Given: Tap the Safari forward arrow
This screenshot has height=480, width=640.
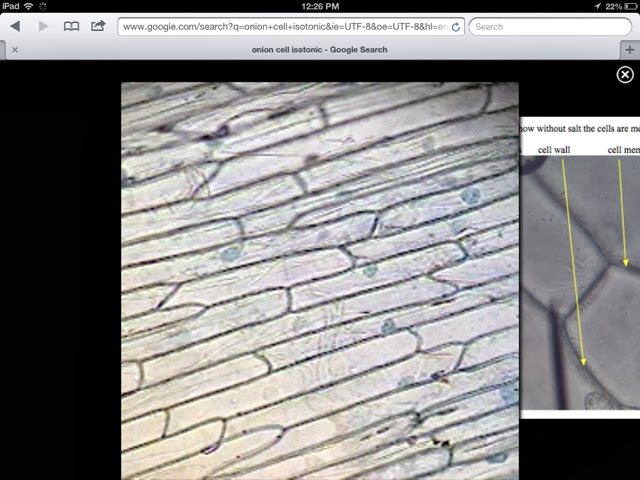Looking at the screenshot, I should click(43, 27).
